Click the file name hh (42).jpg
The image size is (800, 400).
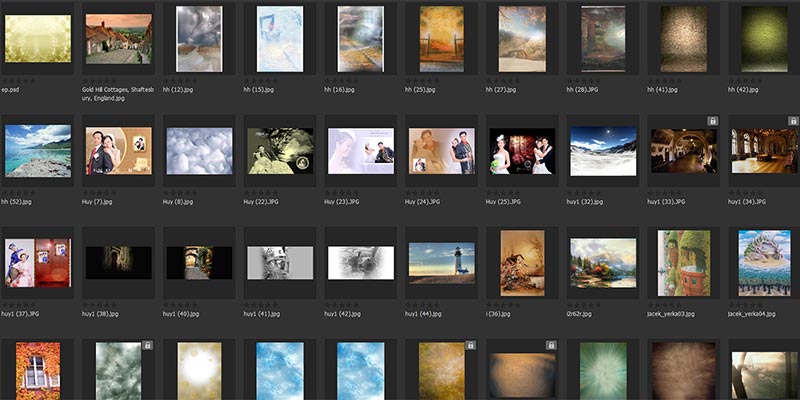pos(741,90)
